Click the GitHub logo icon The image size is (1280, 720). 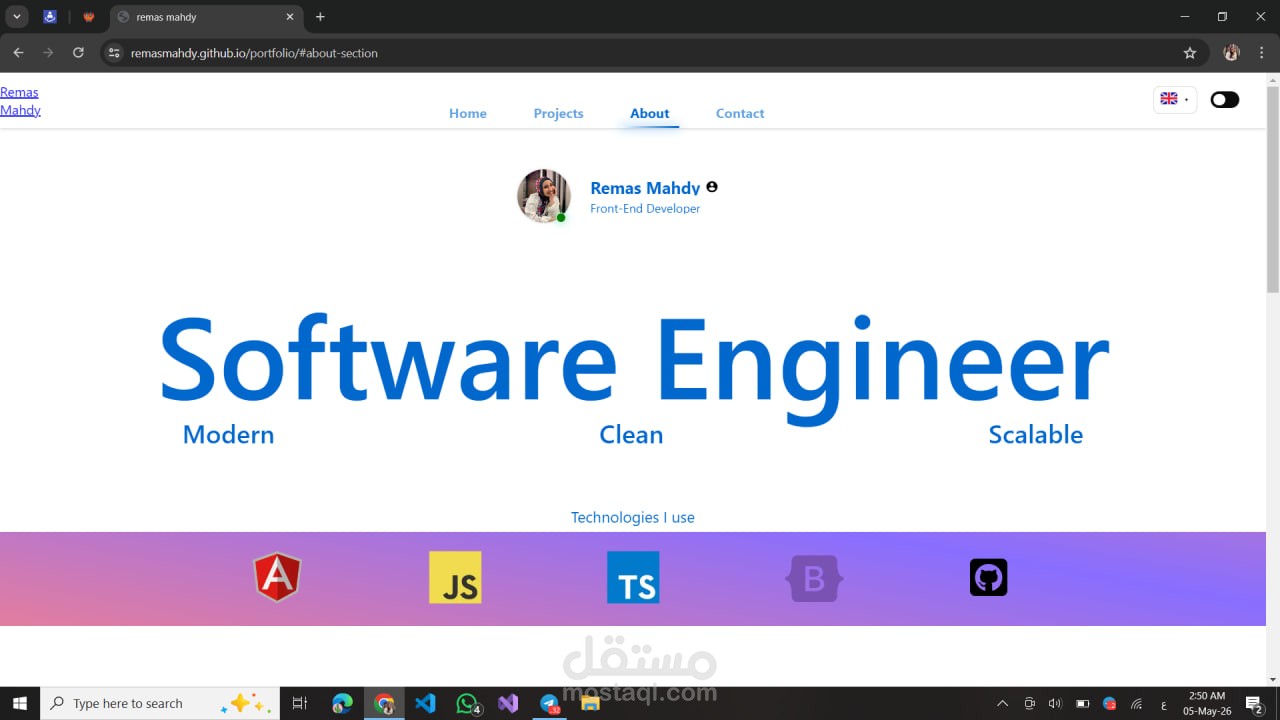(x=988, y=577)
